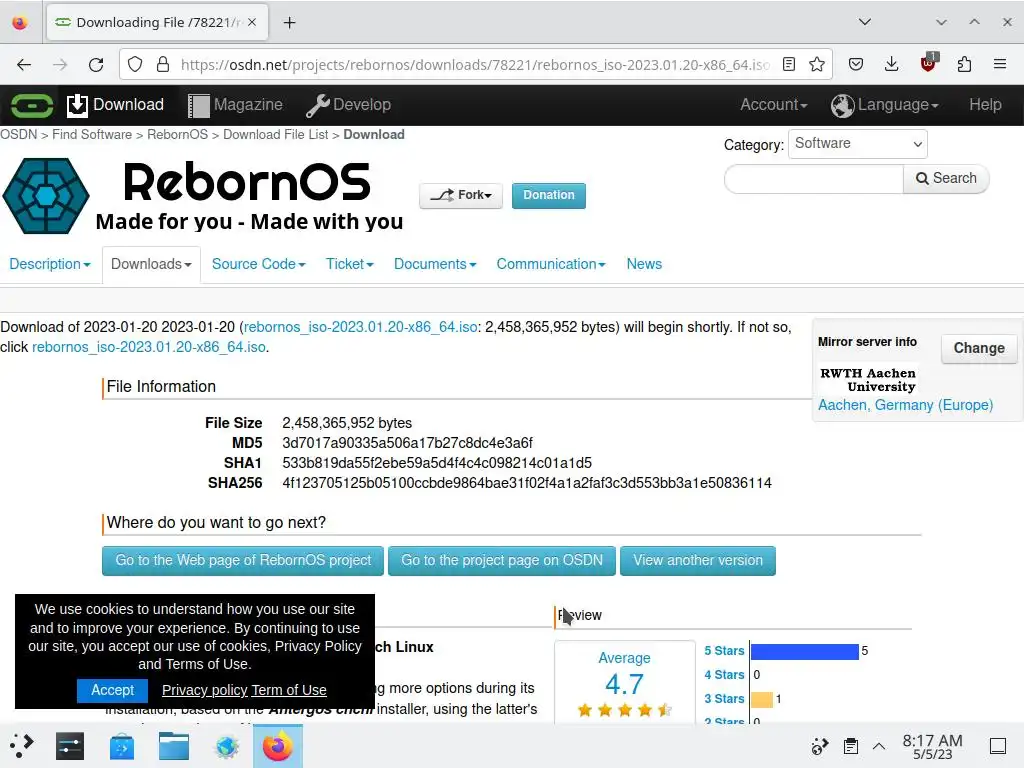Toggle reader view icon in address bar
The width and height of the screenshot is (1024, 768).
coord(789,64)
